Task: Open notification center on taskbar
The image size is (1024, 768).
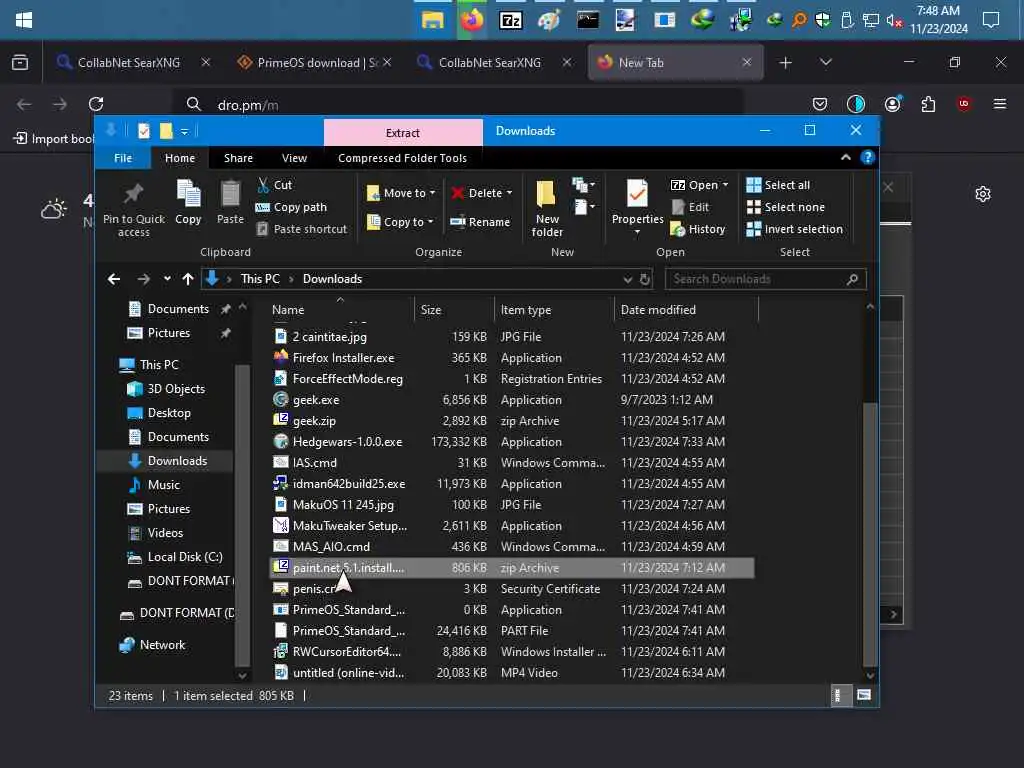Action: click(x=991, y=20)
